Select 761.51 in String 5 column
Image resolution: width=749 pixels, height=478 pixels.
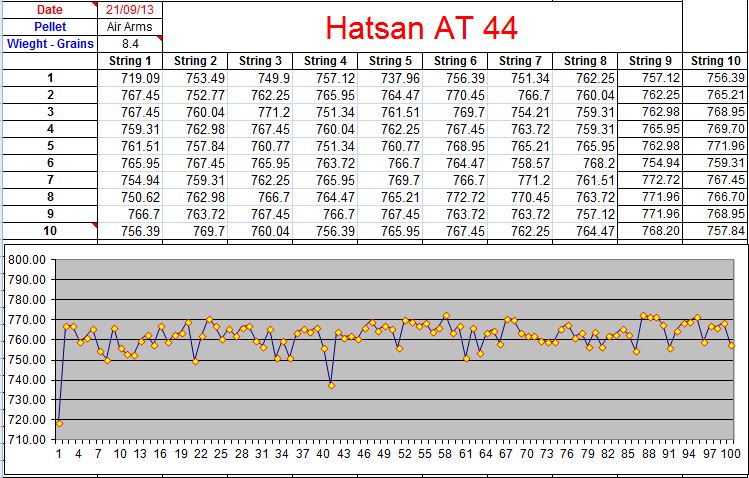pos(390,112)
